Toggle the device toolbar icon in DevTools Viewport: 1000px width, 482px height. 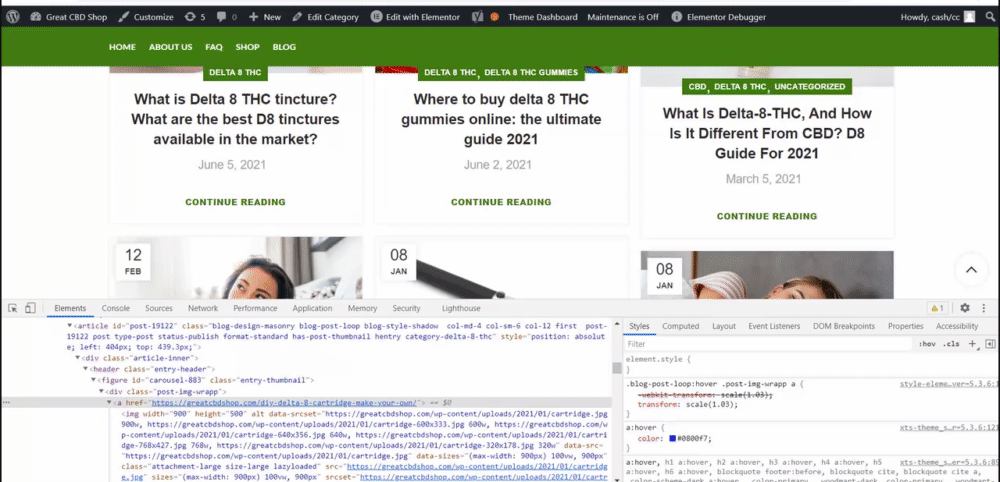tap(30, 308)
